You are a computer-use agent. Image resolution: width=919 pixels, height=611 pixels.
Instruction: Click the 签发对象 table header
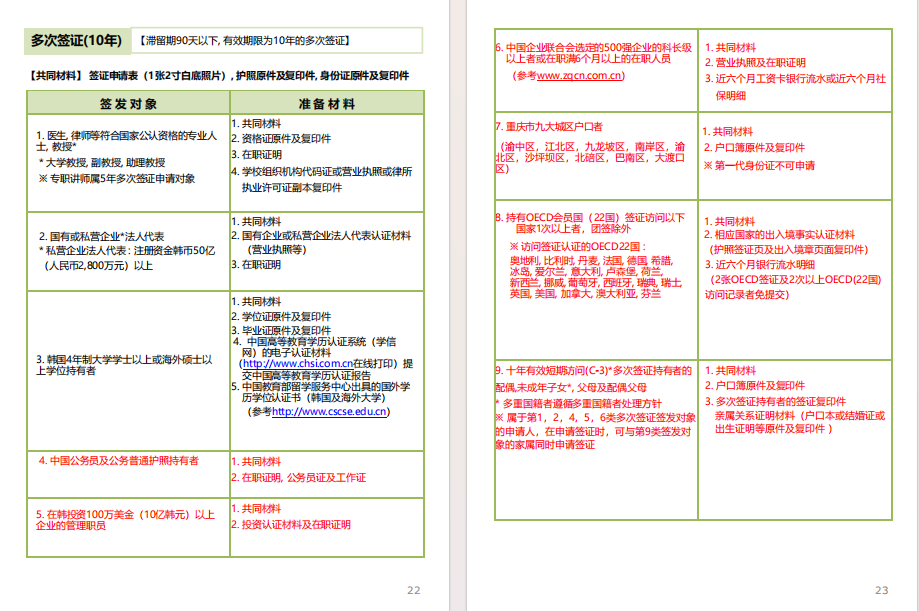[128, 103]
